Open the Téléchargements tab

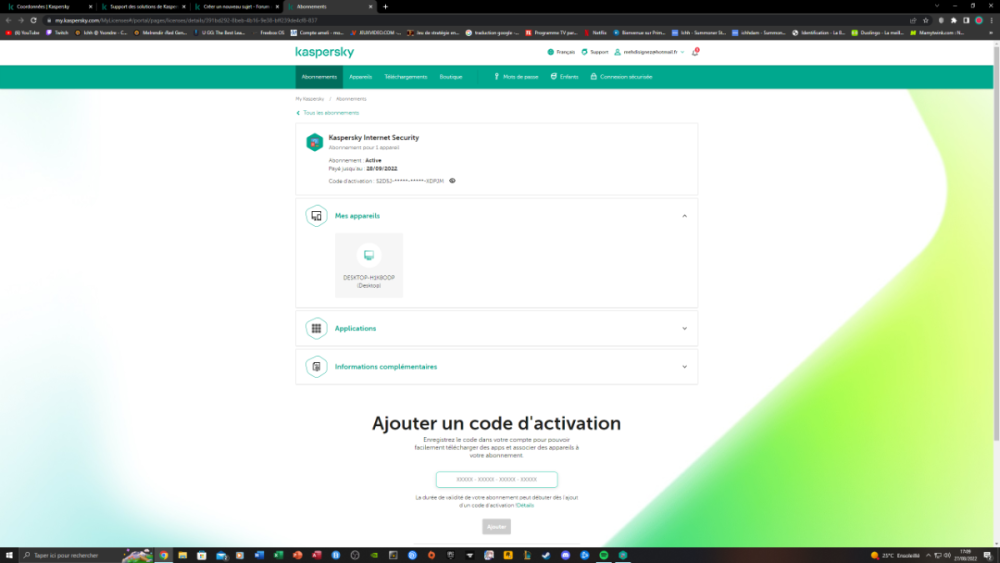coord(406,77)
